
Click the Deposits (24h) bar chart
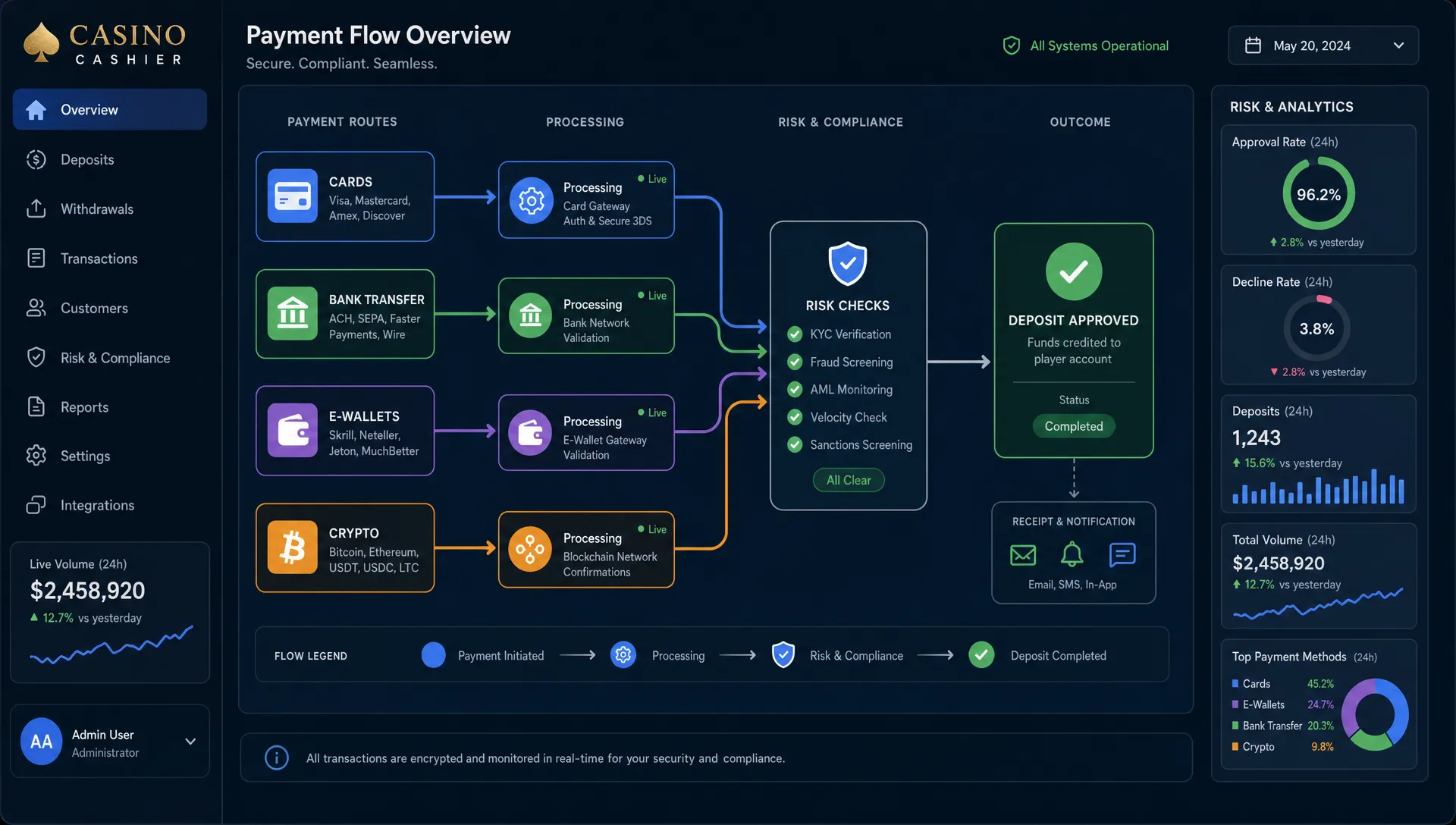[1318, 487]
